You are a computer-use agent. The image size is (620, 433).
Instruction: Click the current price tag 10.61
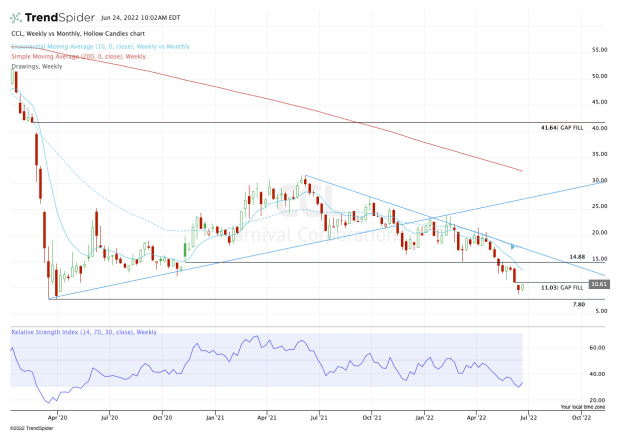click(599, 284)
